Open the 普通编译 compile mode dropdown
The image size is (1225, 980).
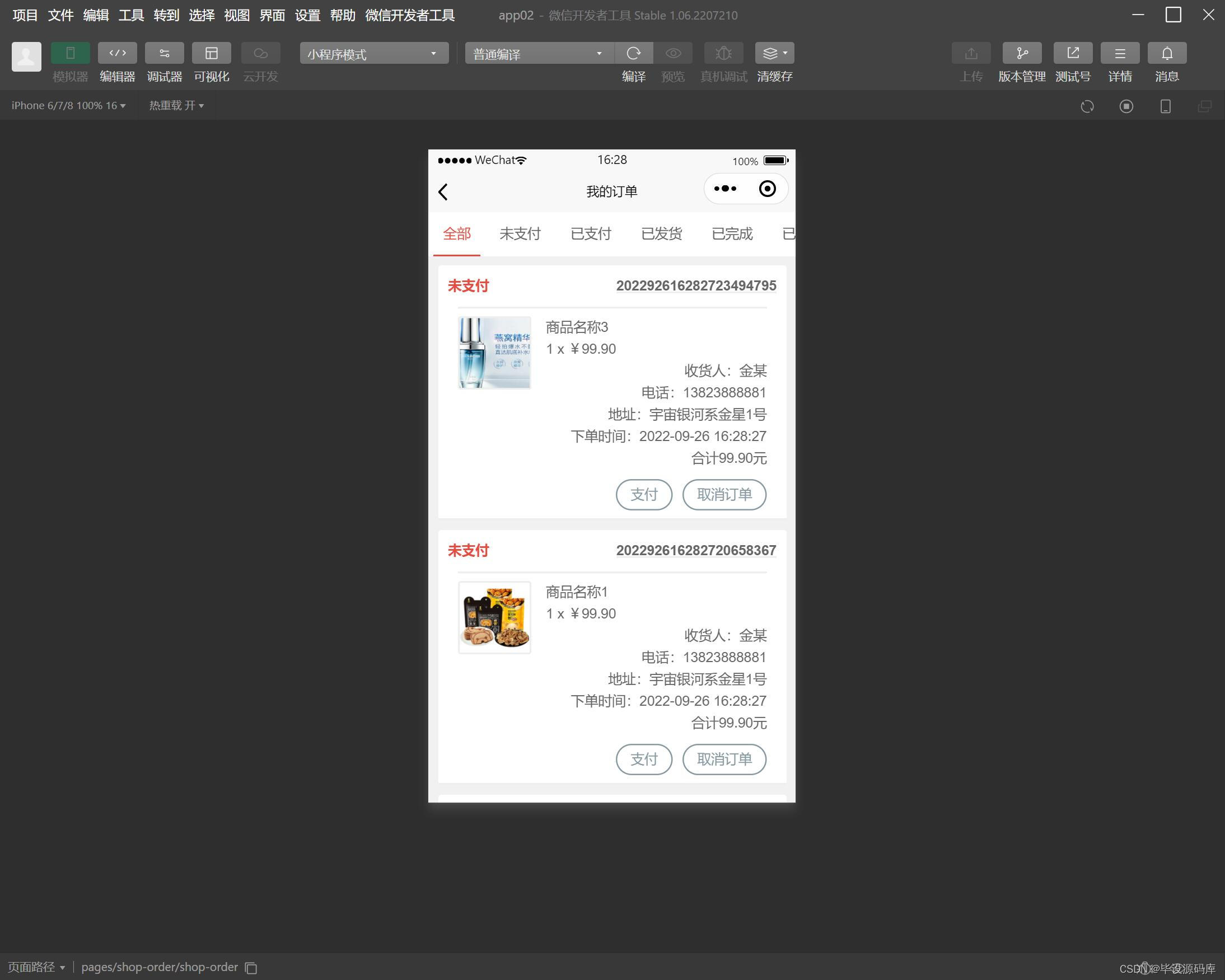tap(539, 53)
